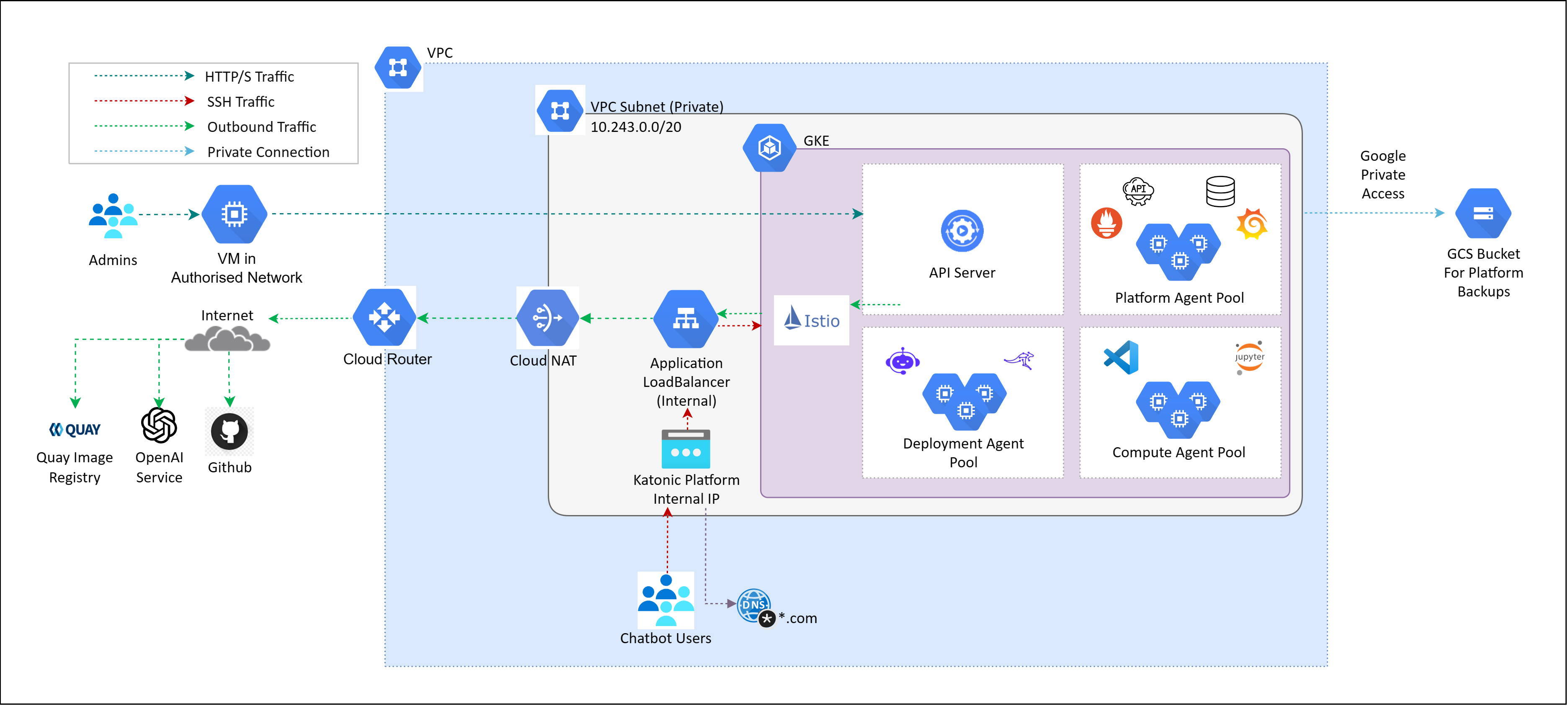Screen dimensions: 1568x706
Task: Select the Application LoadBalancer (Internal) label
Action: click(x=686, y=382)
